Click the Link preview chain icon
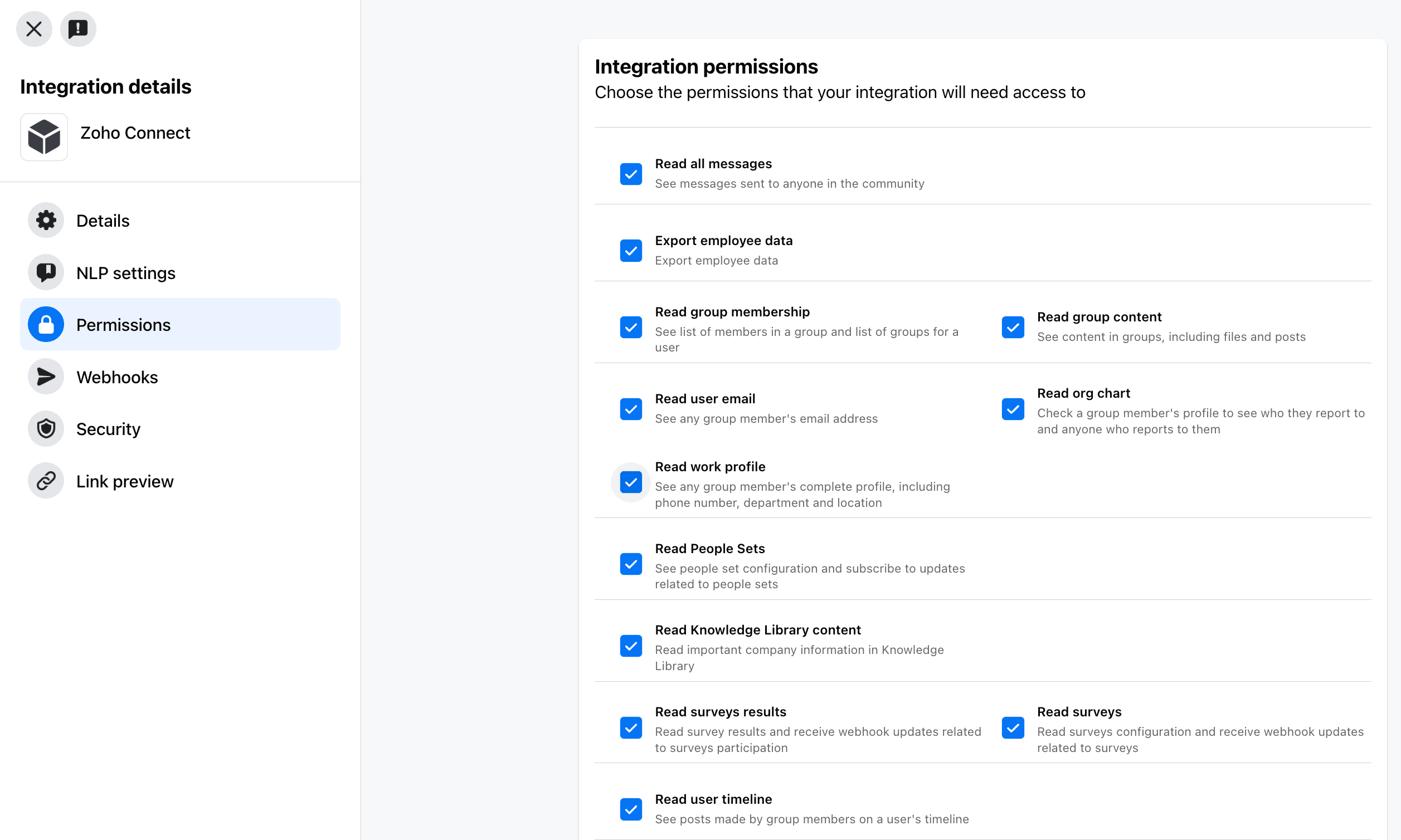The width and height of the screenshot is (1401, 840). (x=46, y=481)
